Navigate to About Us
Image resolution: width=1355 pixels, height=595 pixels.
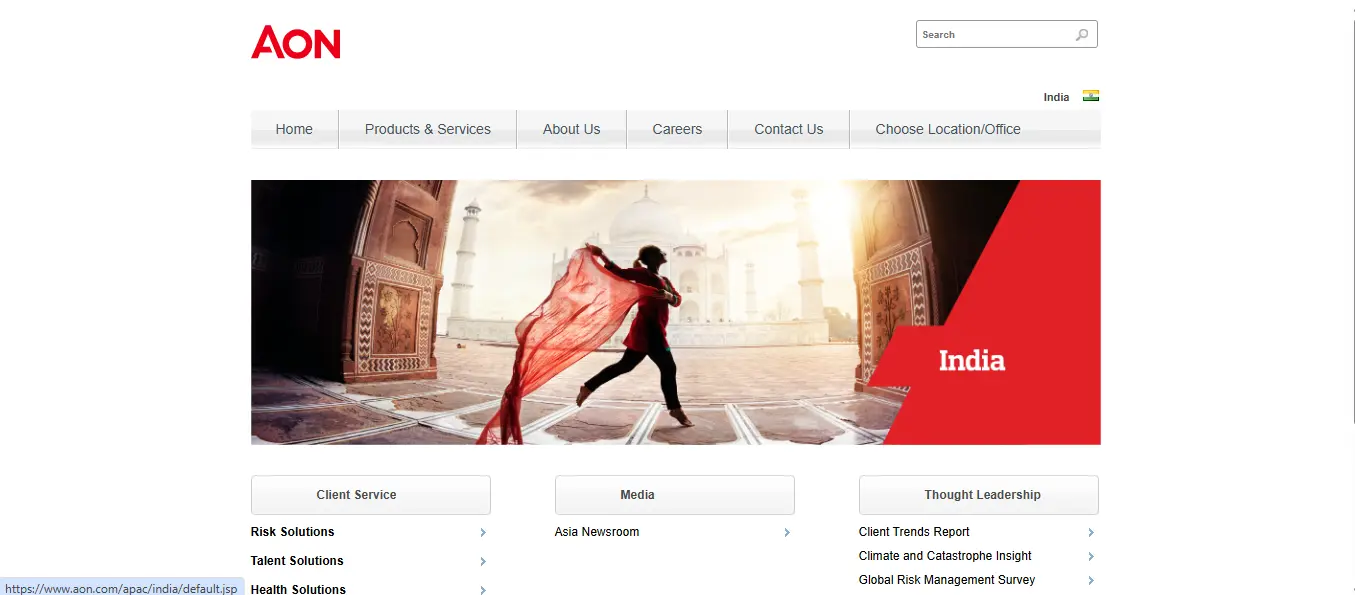(x=571, y=129)
